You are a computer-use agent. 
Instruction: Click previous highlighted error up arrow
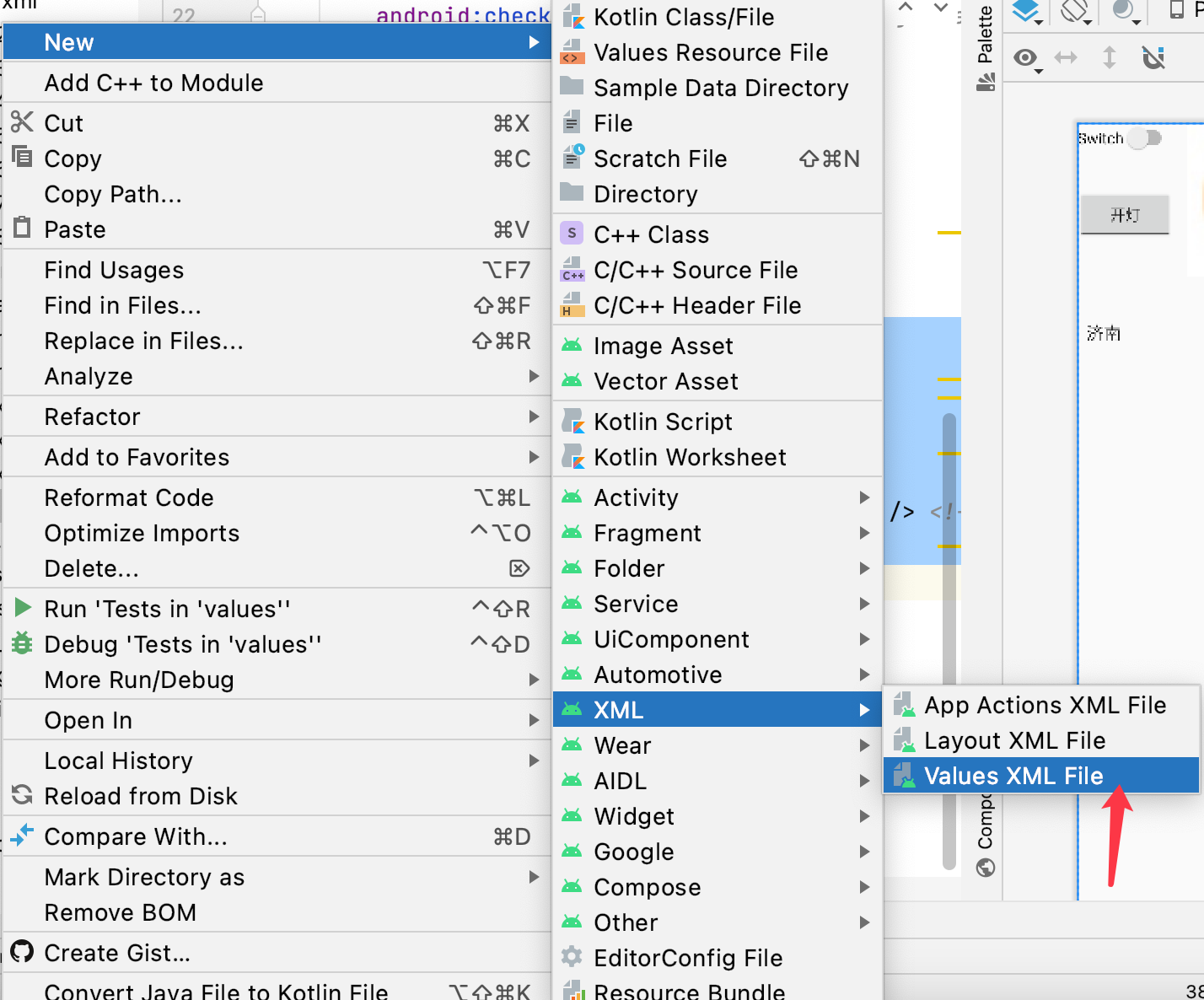pyautogui.click(x=906, y=7)
